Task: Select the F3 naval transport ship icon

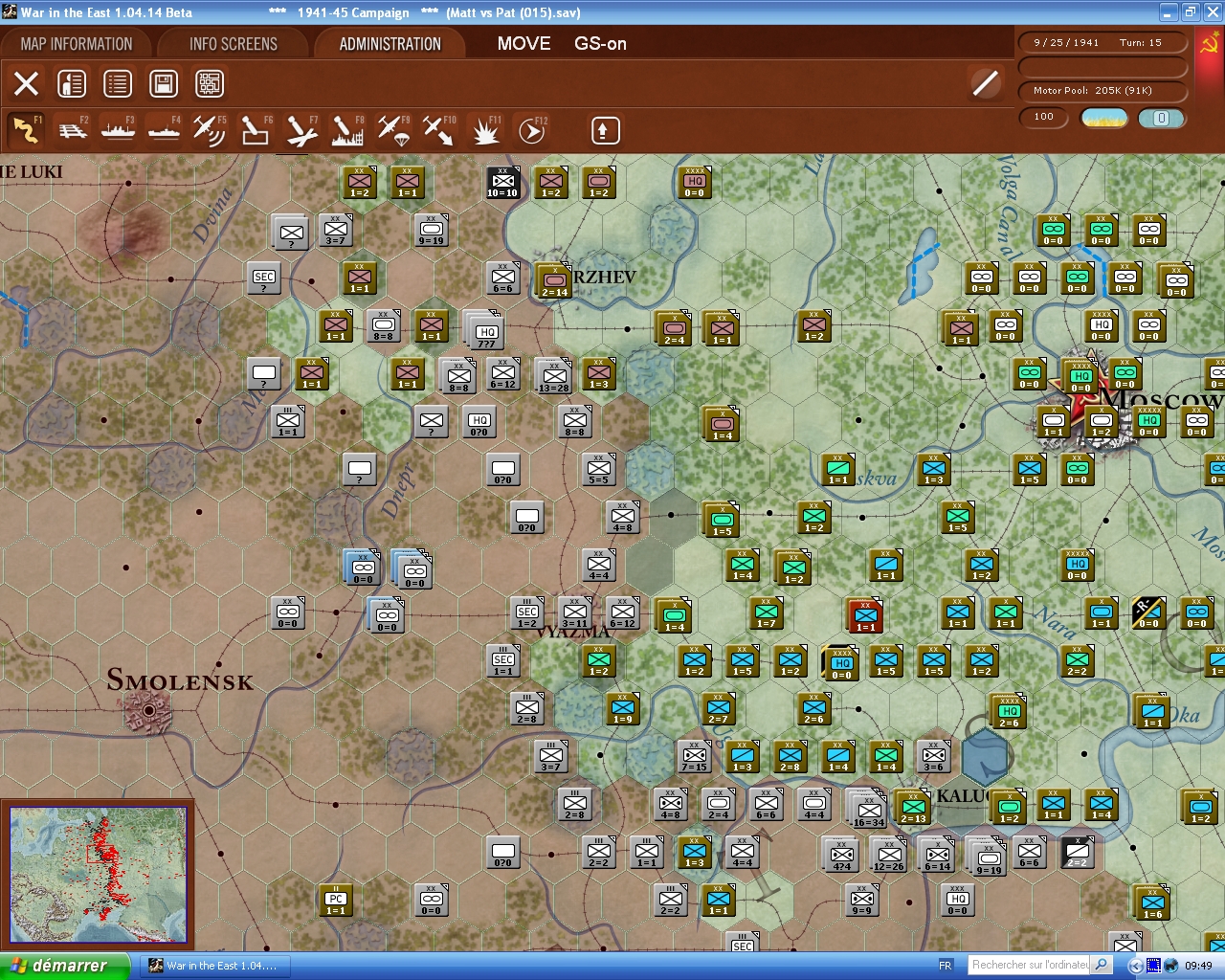Action: [118, 130]
